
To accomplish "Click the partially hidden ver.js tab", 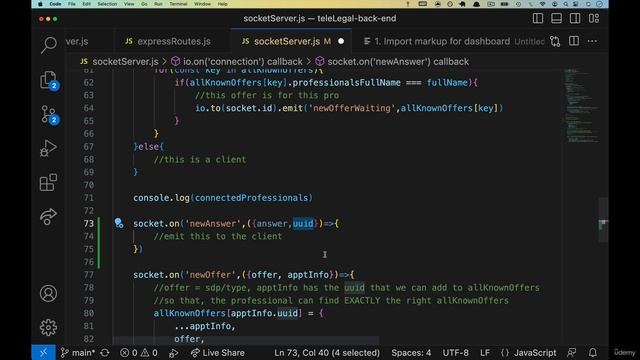I will pos(77,41).
